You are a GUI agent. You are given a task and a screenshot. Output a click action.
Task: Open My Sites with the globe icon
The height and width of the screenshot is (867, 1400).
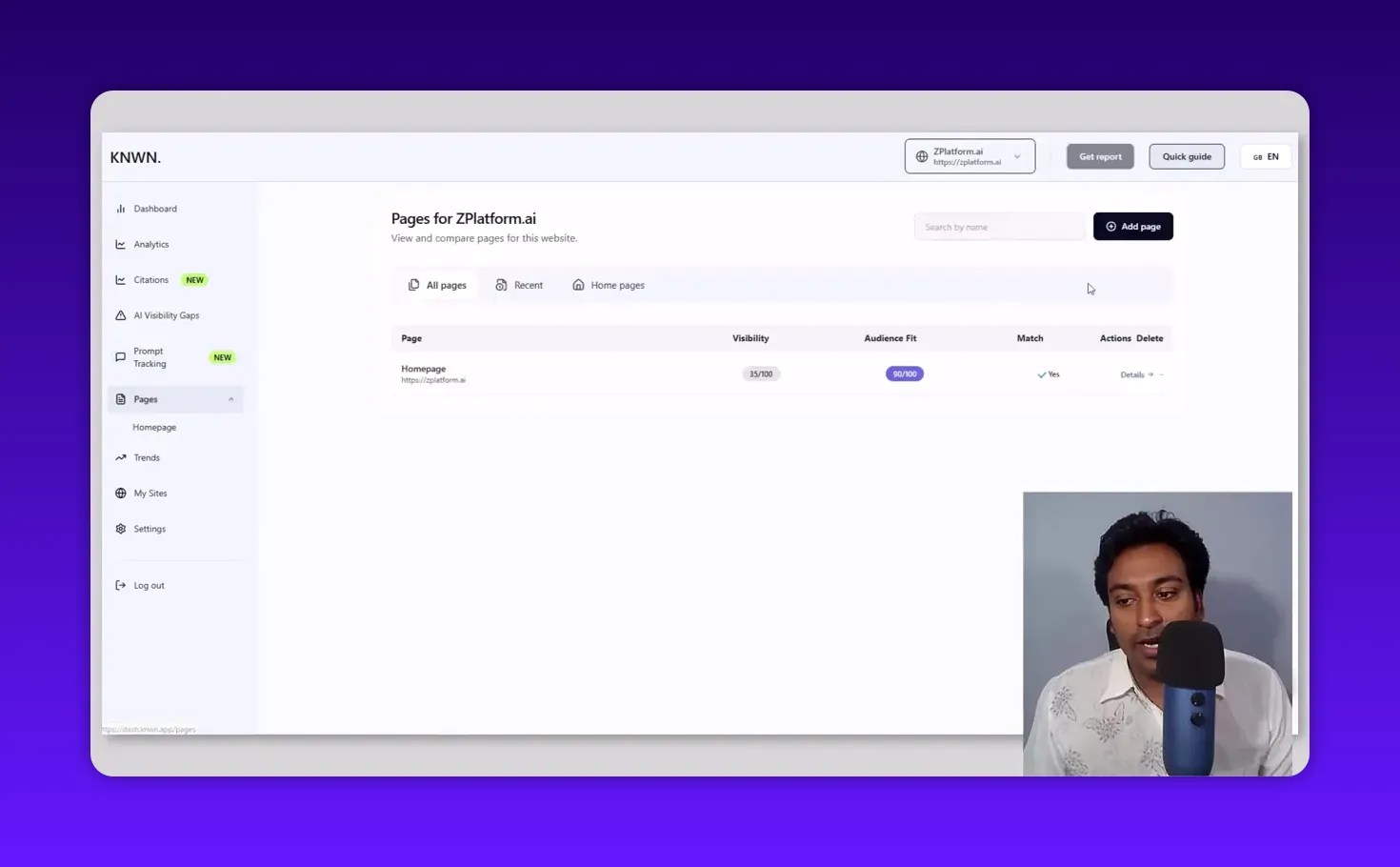click(x=121, y=493)
